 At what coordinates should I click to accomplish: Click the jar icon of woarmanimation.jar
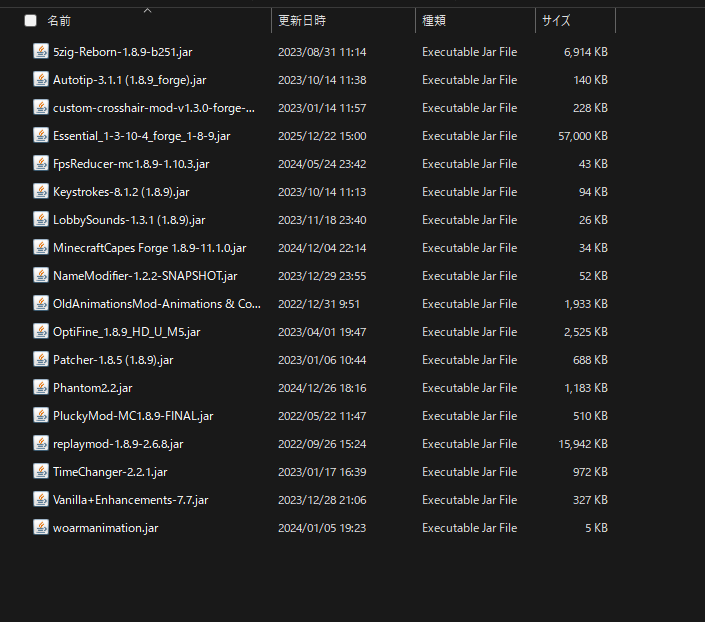point(41,527)
